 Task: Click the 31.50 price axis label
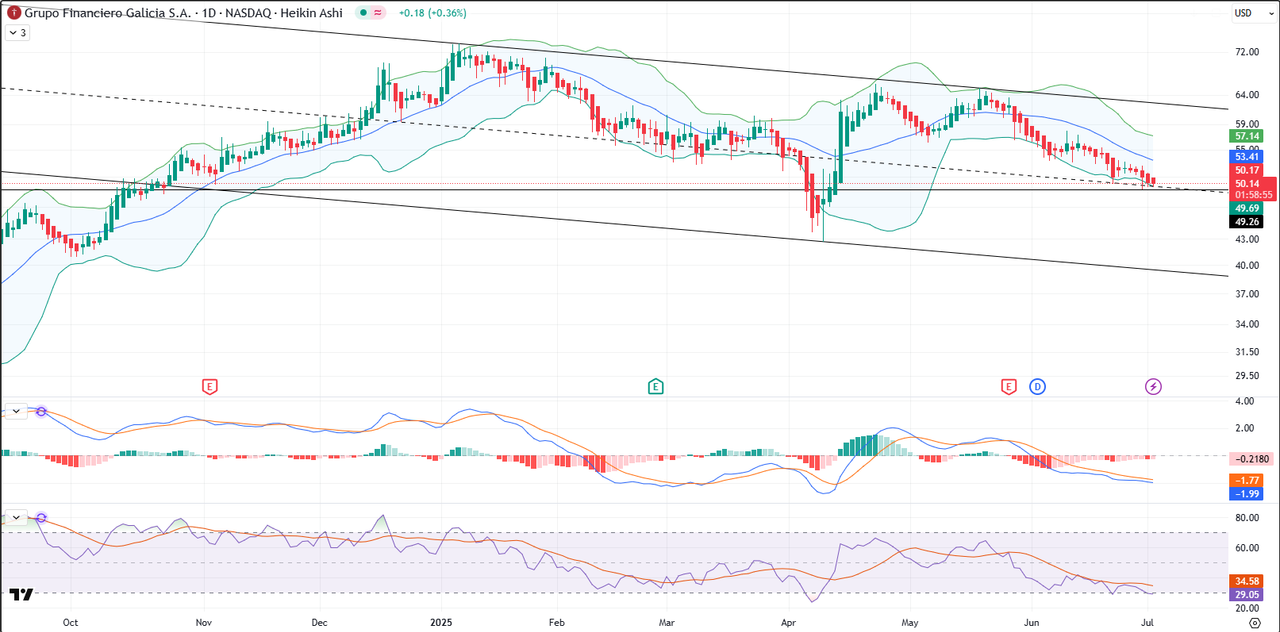1246,352
